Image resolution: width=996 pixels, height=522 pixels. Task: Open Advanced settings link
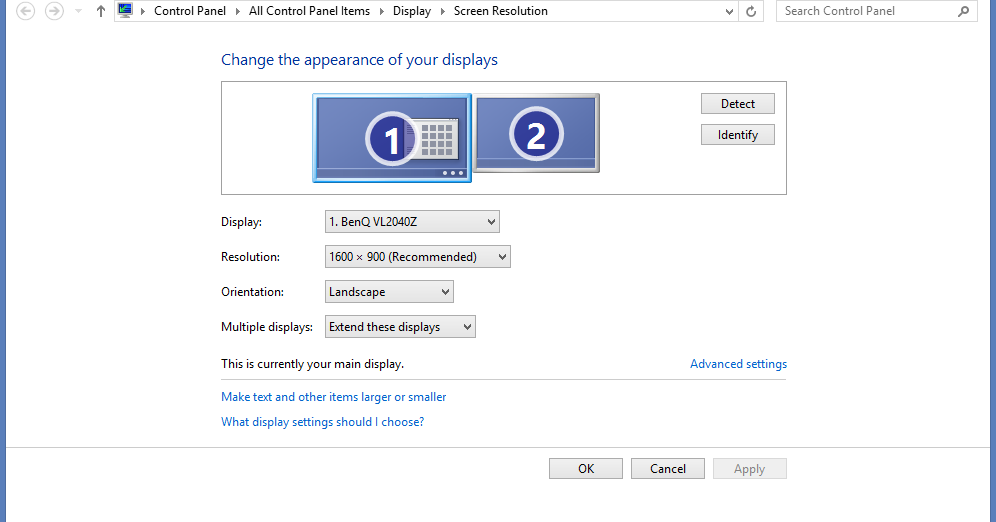click(738, 364)
